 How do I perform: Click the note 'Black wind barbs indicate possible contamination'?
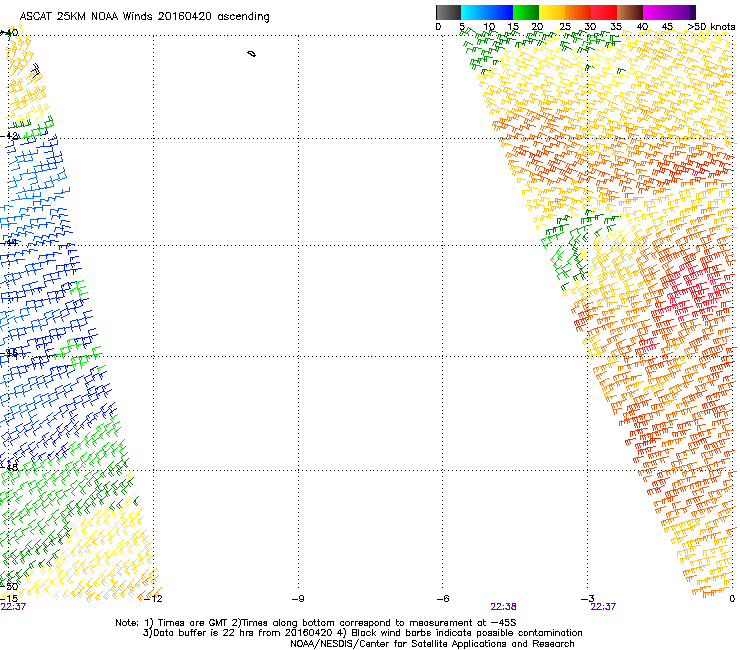pos(467,633)
